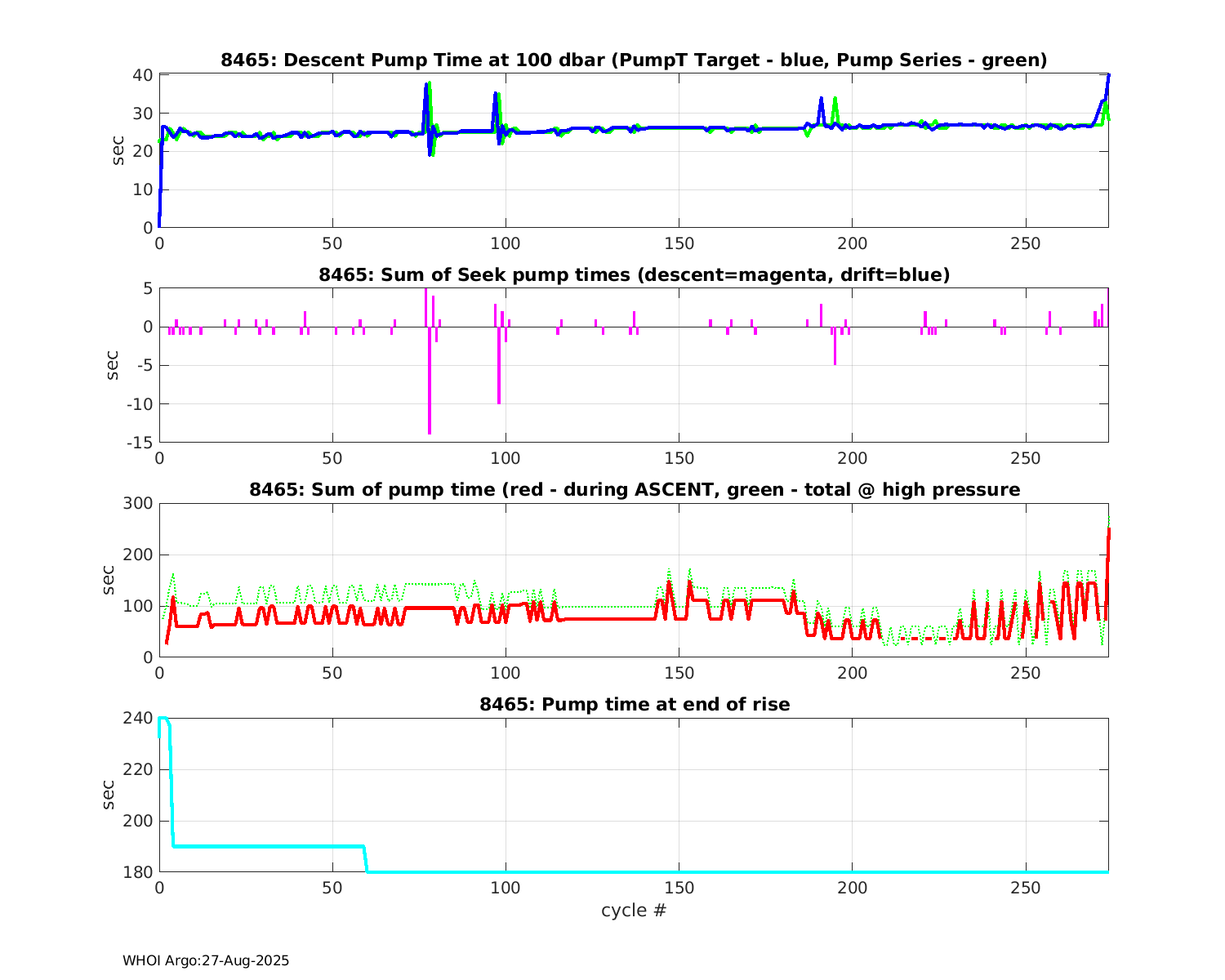Image resolution: width=1225 pixels, height=980 pixels.
Task: Click the Pump time at end of rise title
Action: coord(634,705)
